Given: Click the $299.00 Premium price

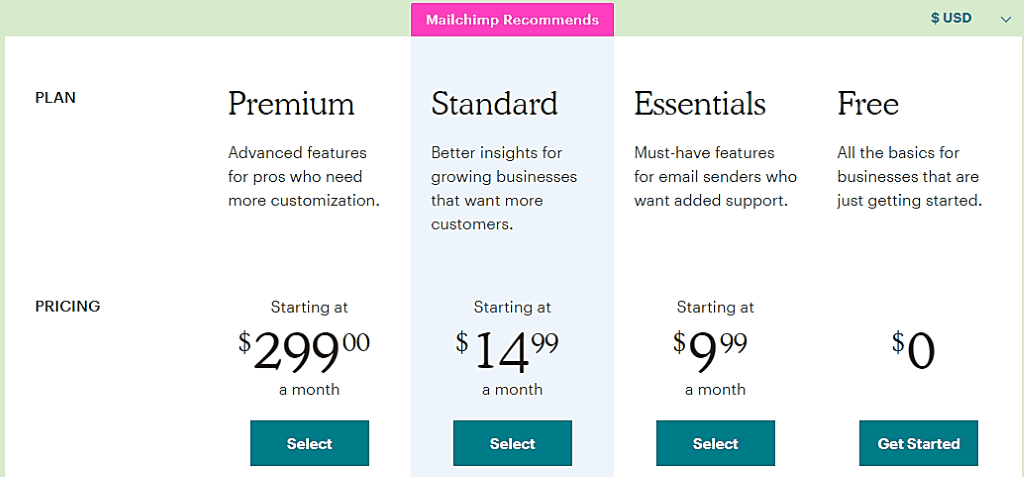Looking at the screenshot, I should click(304, 352).
